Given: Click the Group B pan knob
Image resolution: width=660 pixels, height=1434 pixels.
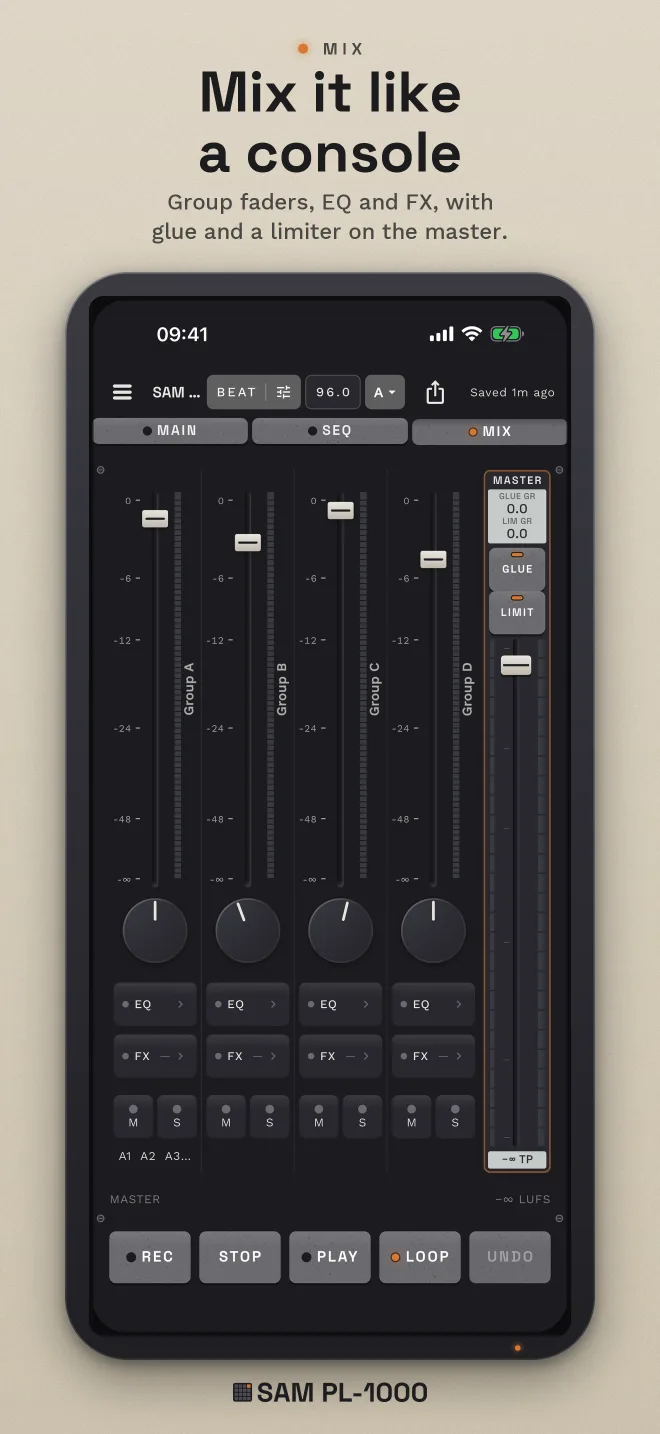Looking at the screenshot, I should 248,930.
